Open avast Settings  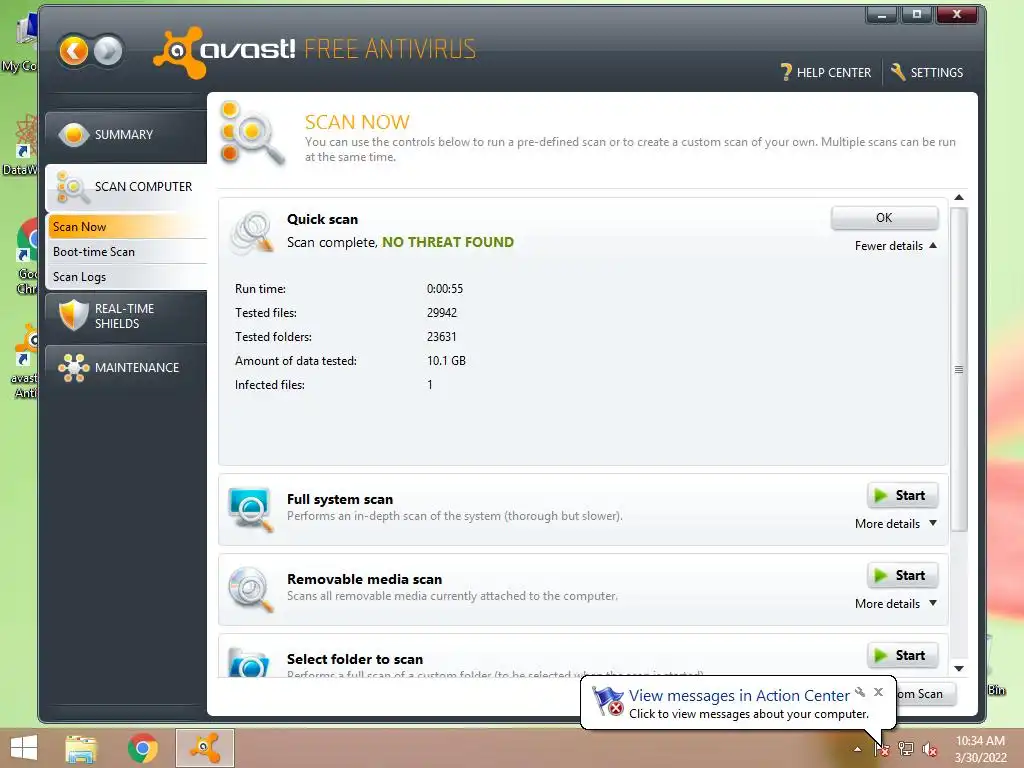pos(927,72)
